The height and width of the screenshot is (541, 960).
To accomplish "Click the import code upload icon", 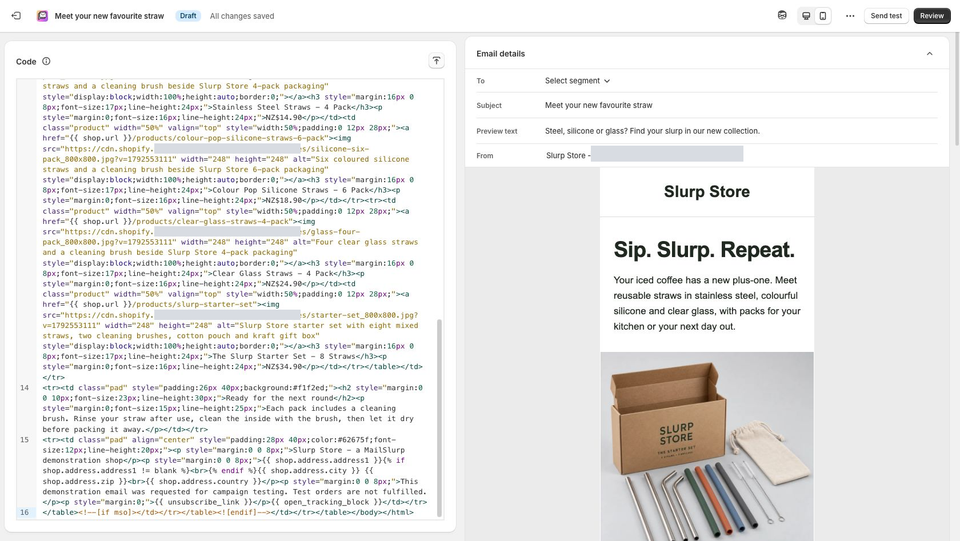I will pos(436,61).
